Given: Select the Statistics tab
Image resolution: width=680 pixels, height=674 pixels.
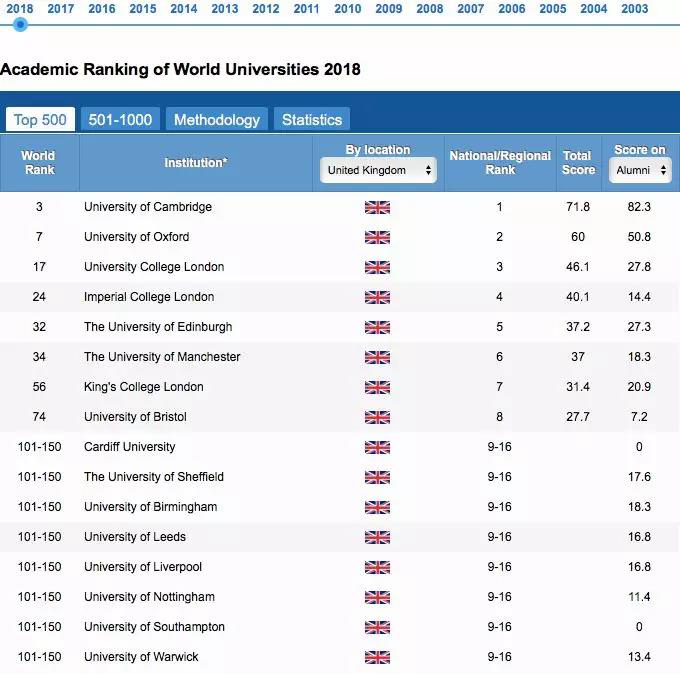Looking at the screenshot, I should click(x=311, y=120).
